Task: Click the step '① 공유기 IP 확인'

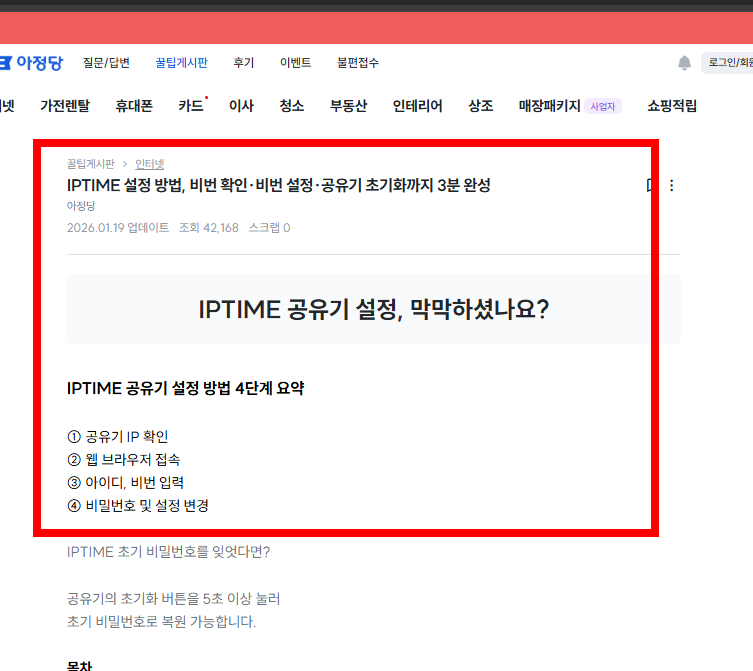Action: click(x=118, y=437)
